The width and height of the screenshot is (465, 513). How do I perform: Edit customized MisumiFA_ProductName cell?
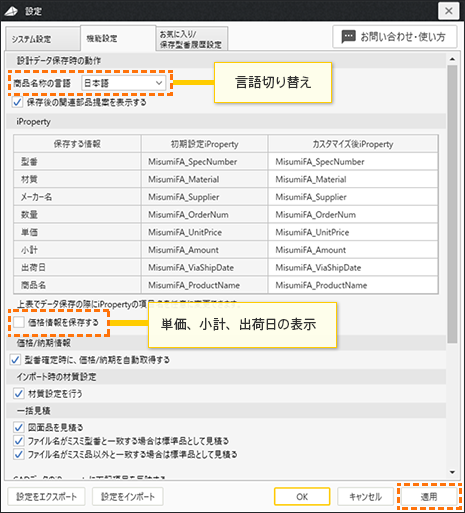click(x=353, y=285)
